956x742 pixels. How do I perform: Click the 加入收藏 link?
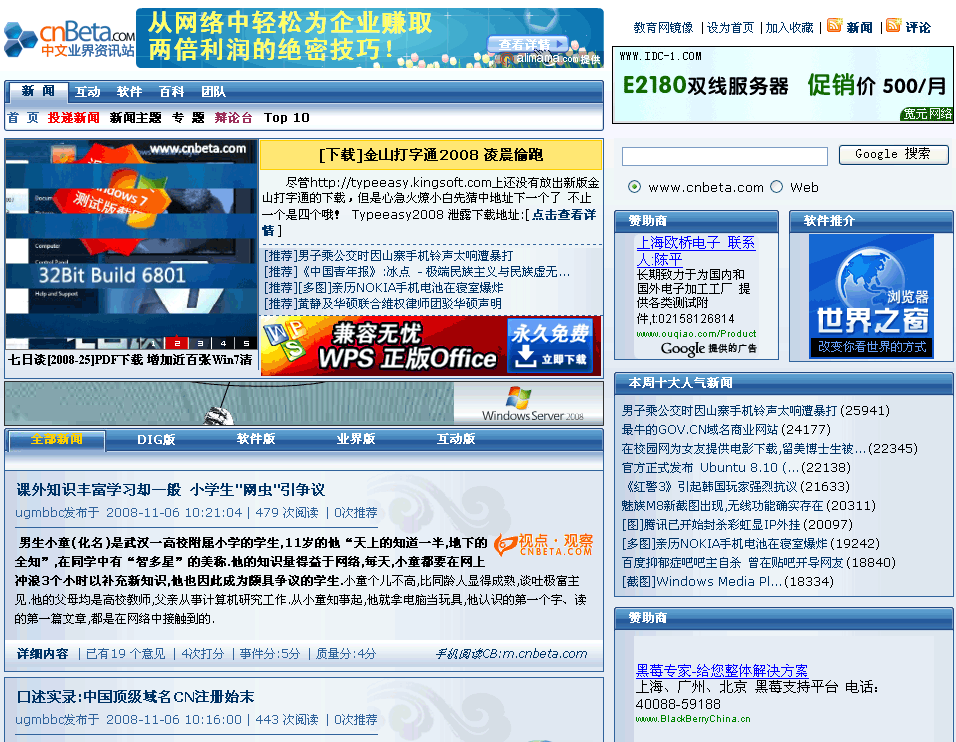[790, 27]
